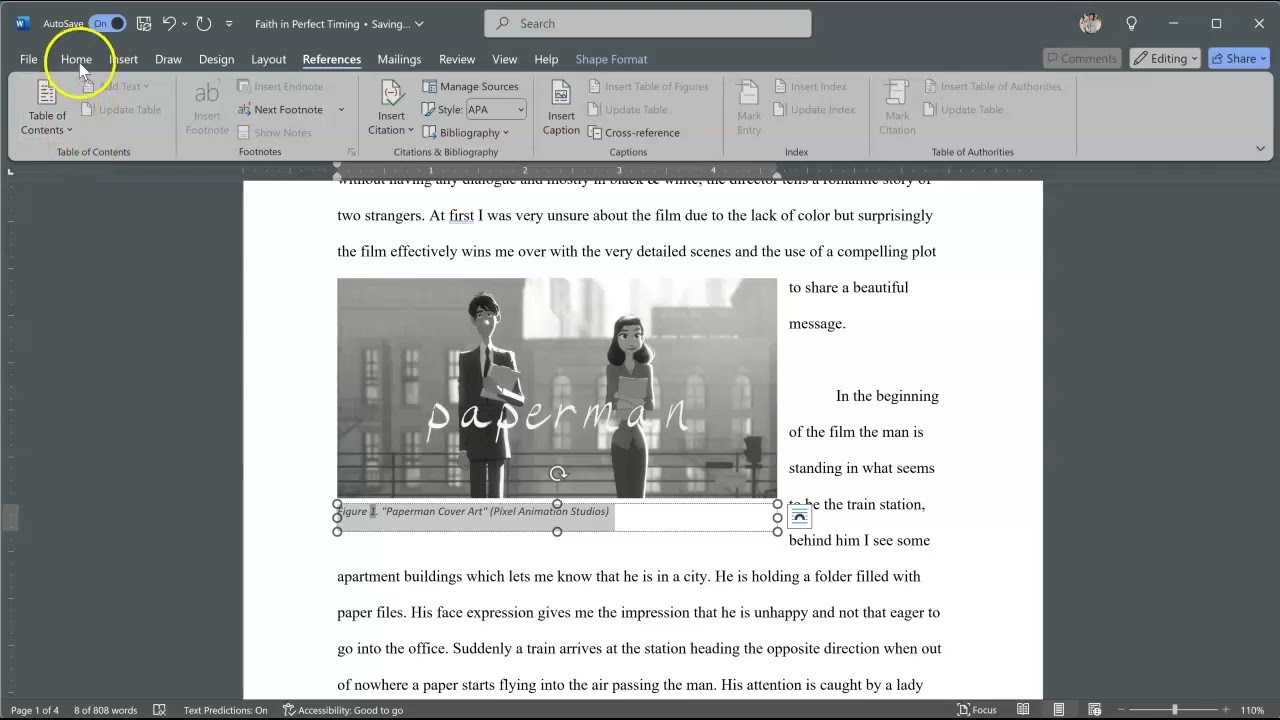Viewport: 1280px width, 720px height.
Task: Click the Redo icon
Action: (204, 23)
